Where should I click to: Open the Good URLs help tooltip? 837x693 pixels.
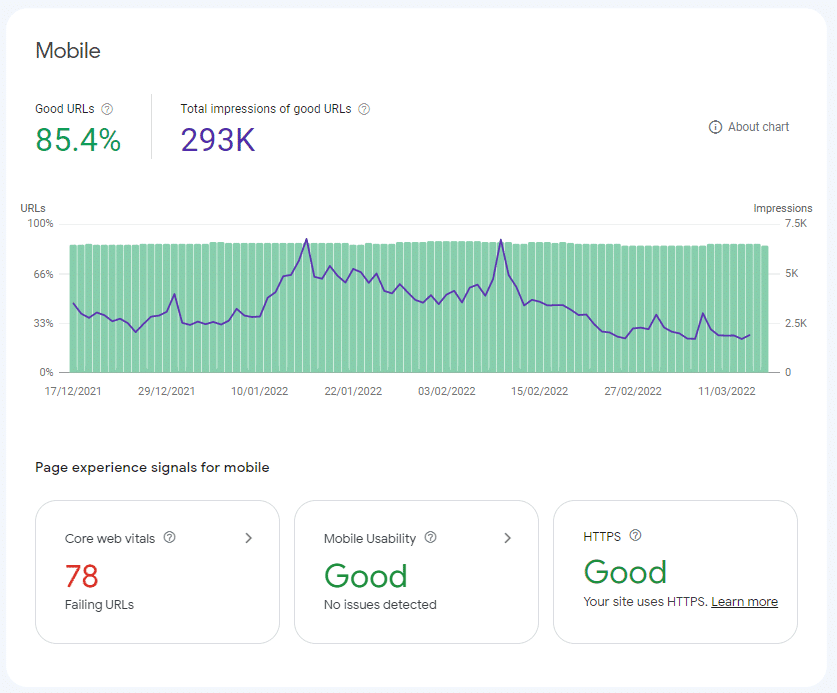[106, 108]
